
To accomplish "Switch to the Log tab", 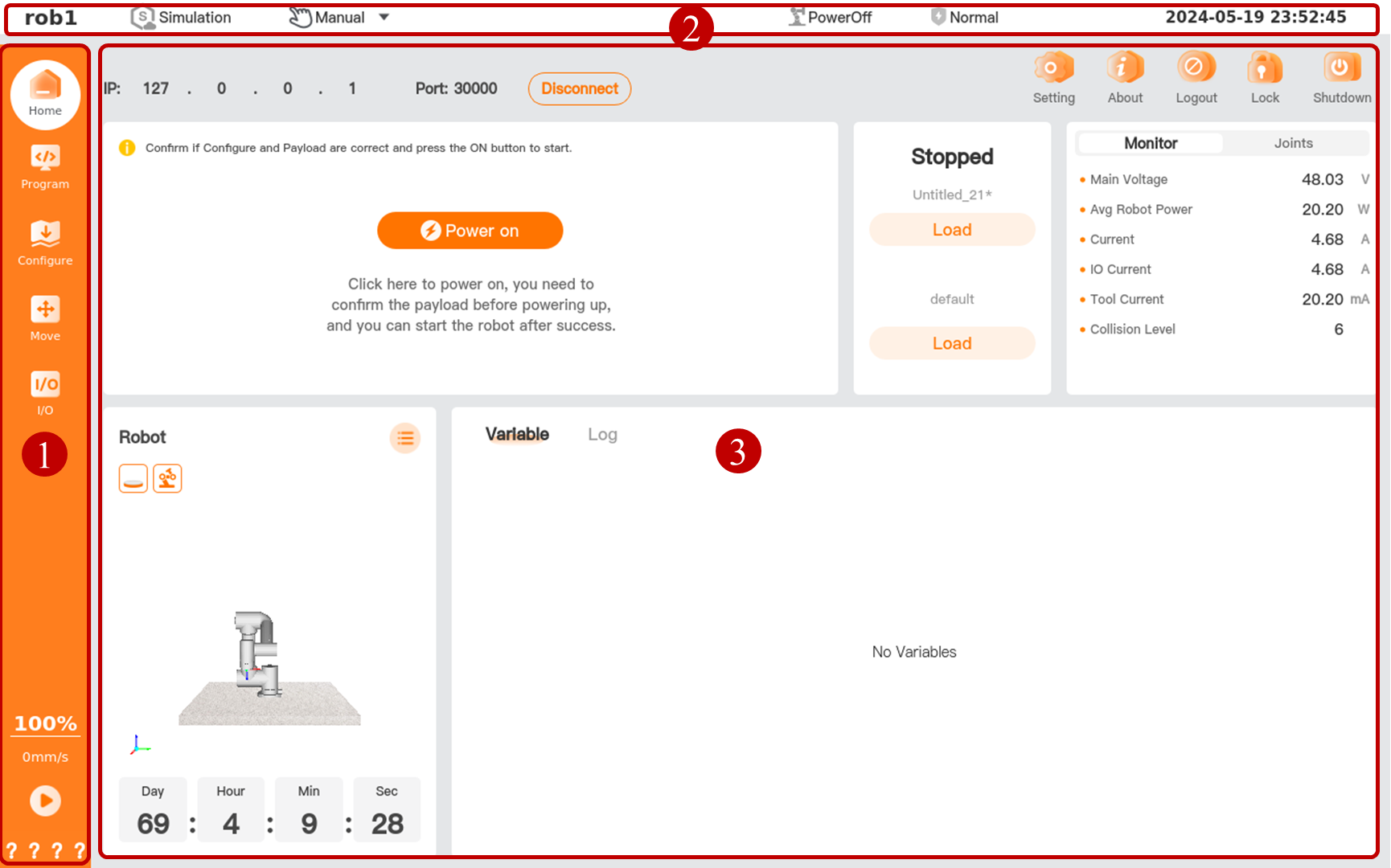I will [x=602, y=435].
